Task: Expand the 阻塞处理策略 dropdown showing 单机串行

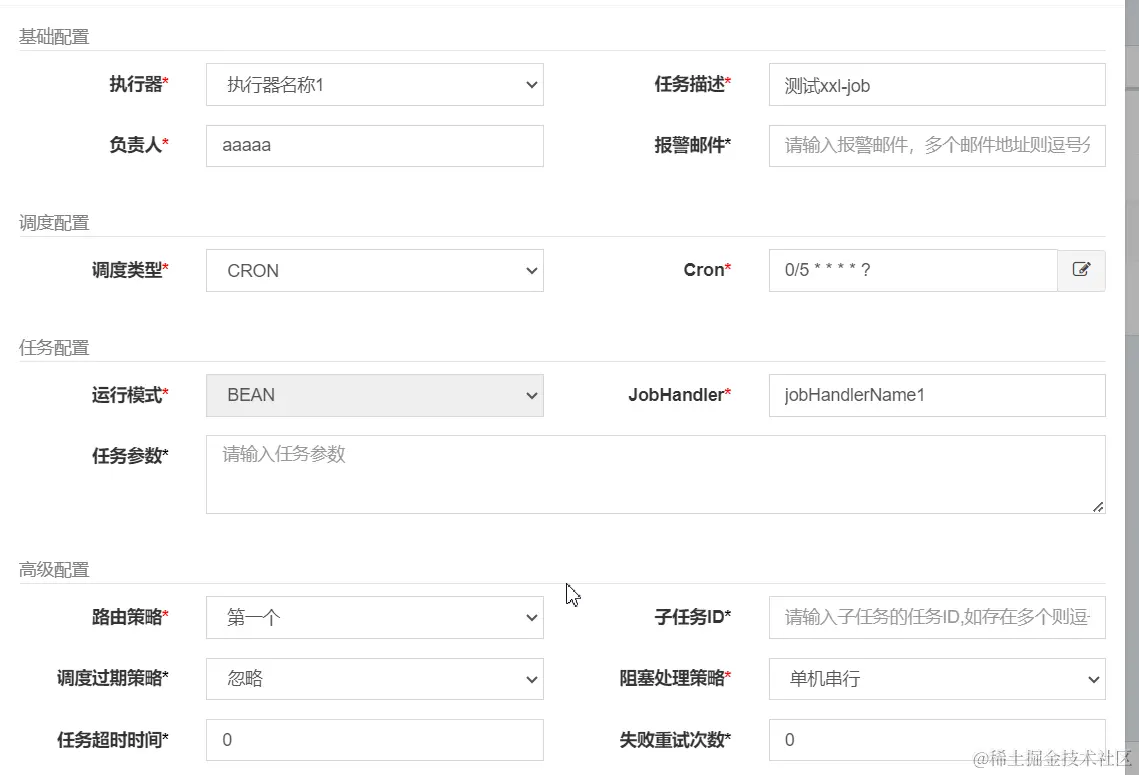Action: pyautogui.click(x=937, y=678)
